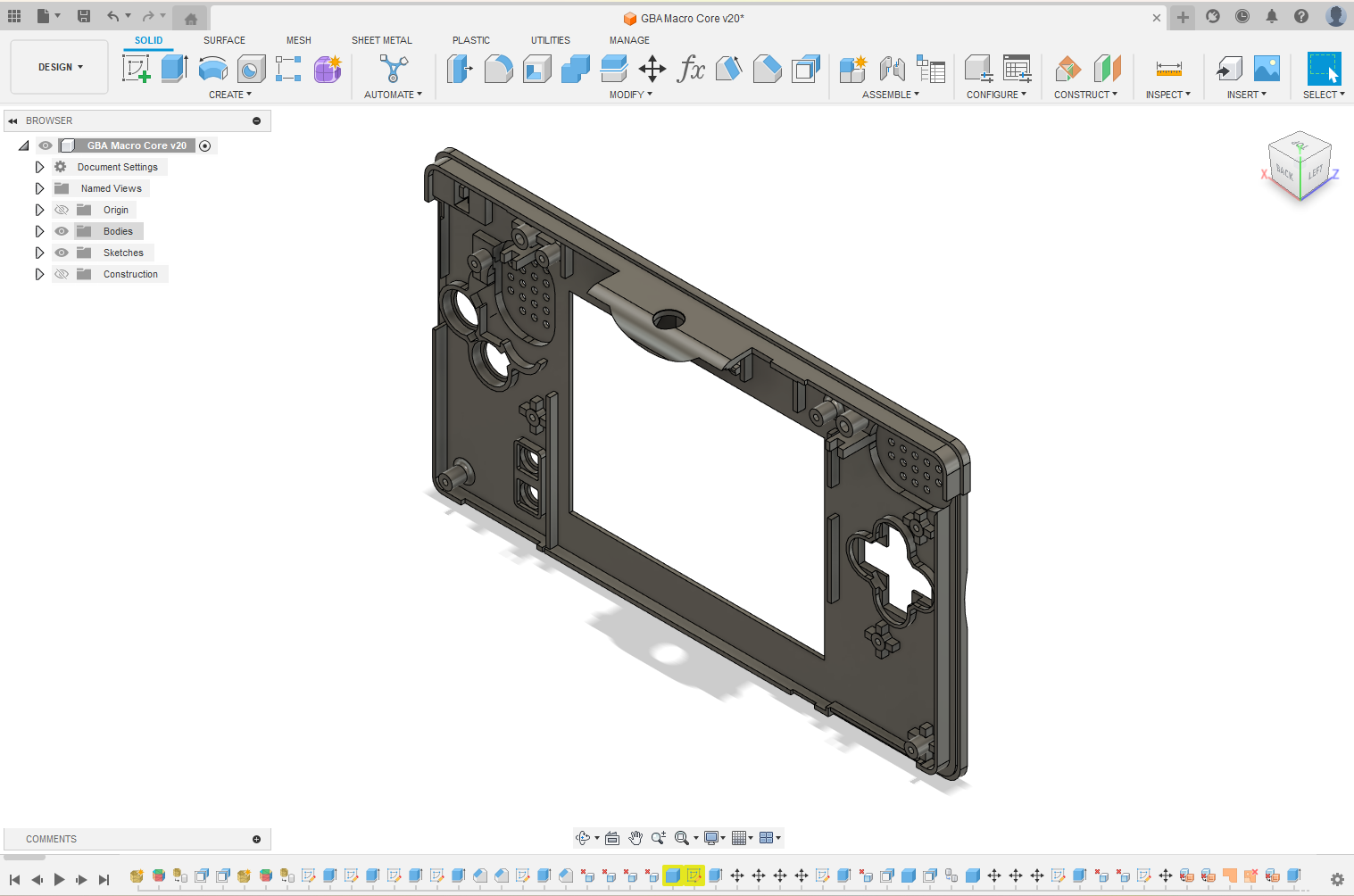Select the Move/Copy arrows tool
The height and width of the screenshot is (896, 1354).
coord(652,69)
